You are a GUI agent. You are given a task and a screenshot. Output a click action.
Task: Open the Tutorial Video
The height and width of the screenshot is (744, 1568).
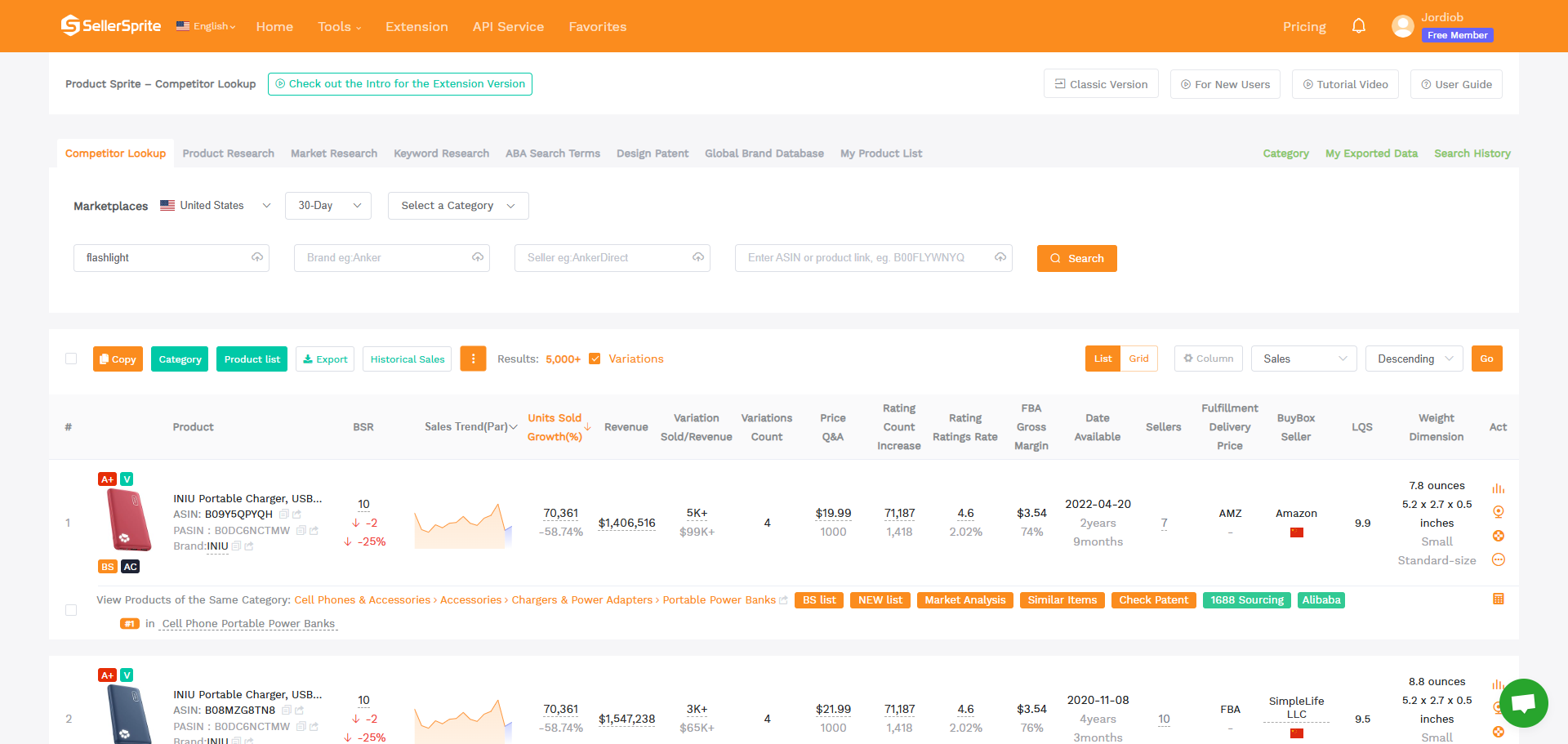click(1345, 84)
